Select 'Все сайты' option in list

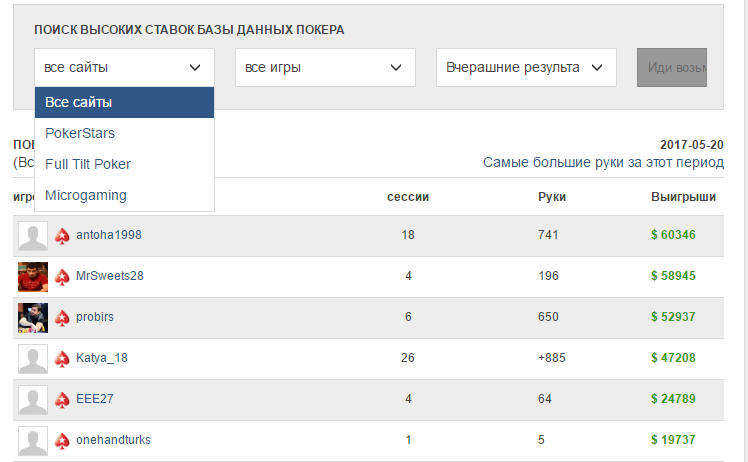point(124,102)
